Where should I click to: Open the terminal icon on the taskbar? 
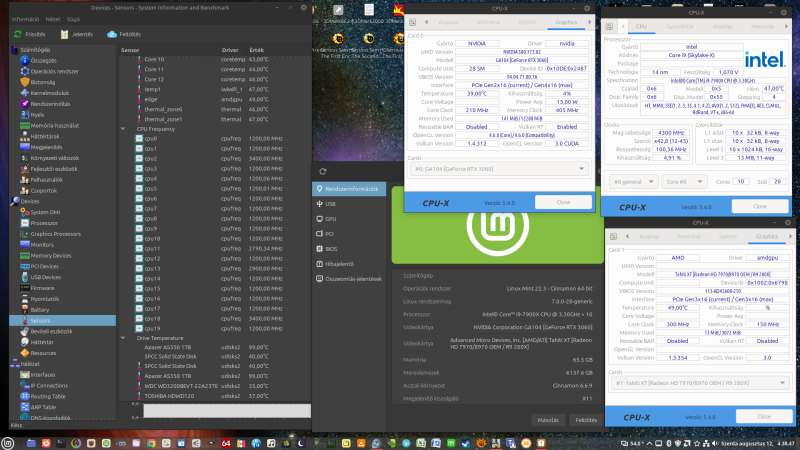[x=61, y=443]
